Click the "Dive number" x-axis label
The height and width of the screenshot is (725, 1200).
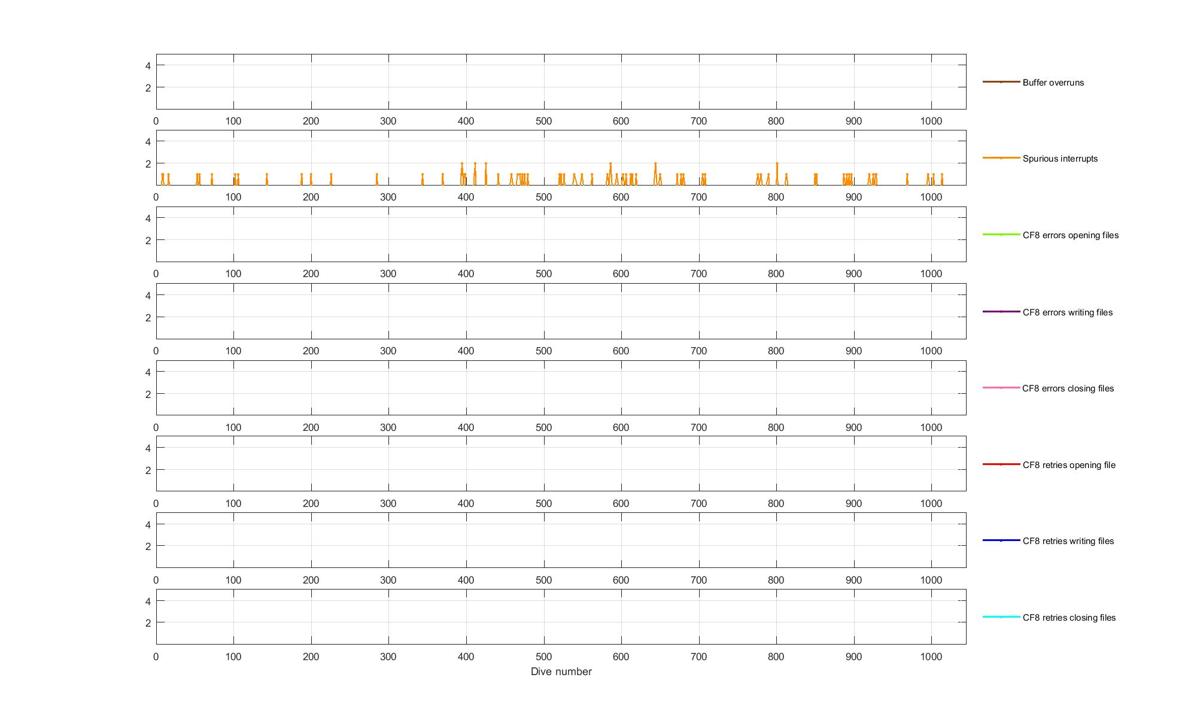click(x=561, y=672)
